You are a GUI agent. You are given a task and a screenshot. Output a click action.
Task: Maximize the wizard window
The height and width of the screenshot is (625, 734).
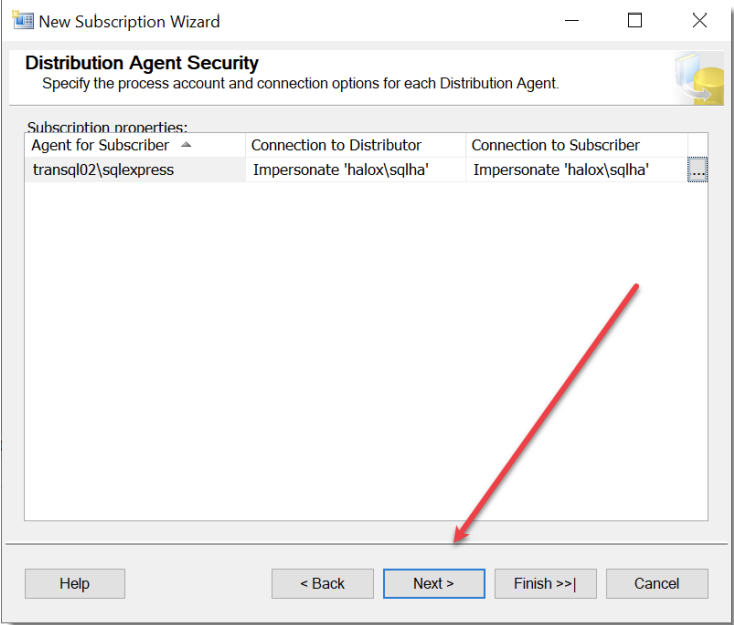tap(635, 21)
